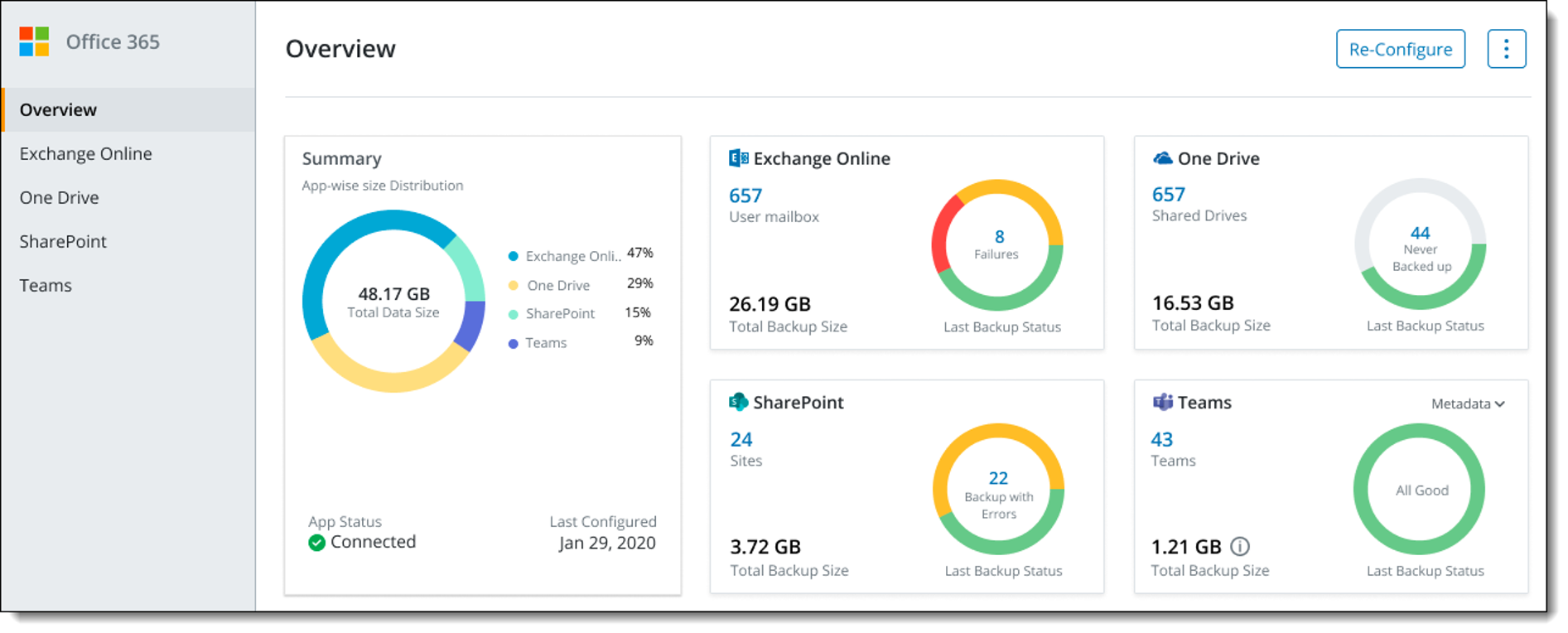
Task: Click the Re-Configure button
Action: click(1400, 49)
